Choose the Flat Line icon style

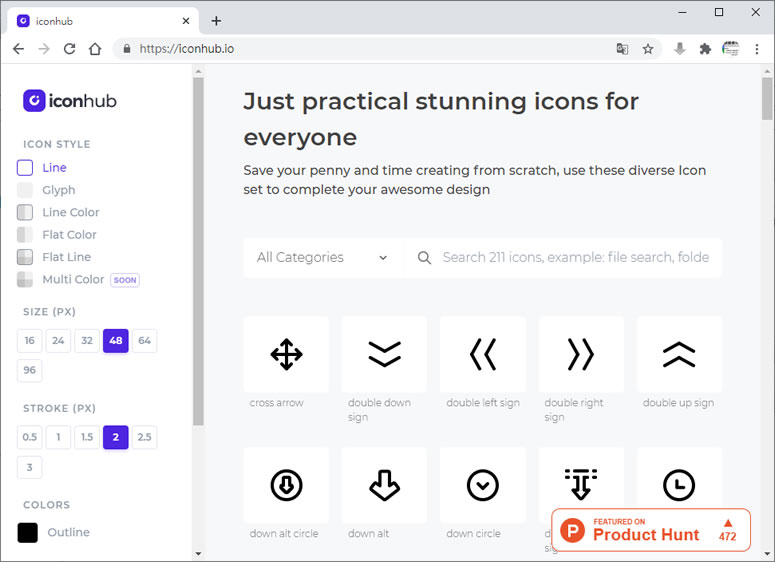click(66, 257)
